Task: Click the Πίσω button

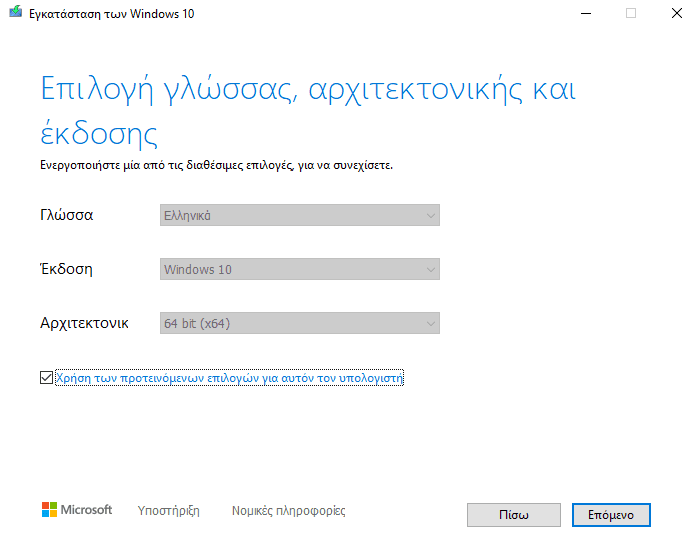Action: coord(514,515)
